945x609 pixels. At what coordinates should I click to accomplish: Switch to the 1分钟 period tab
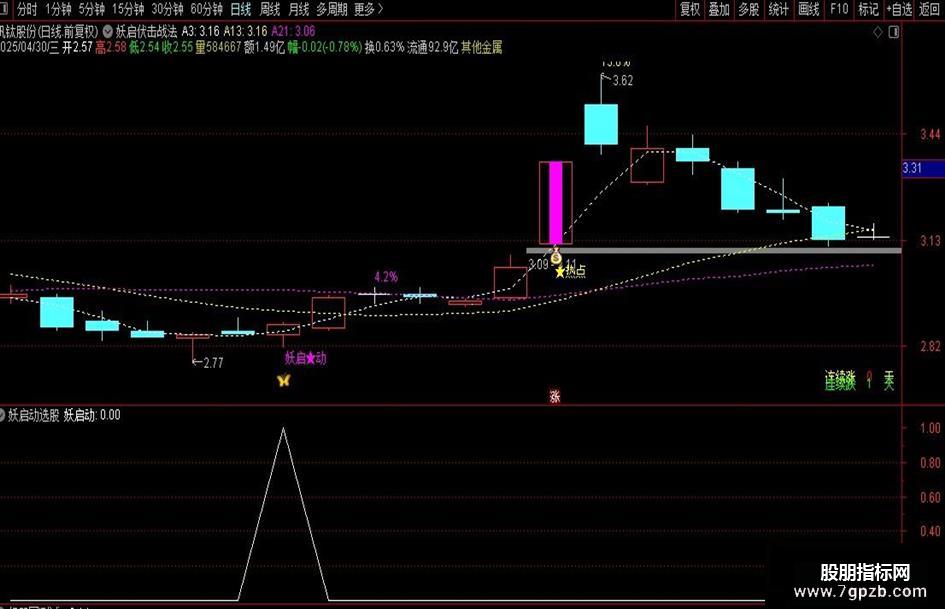coord(58,9)
